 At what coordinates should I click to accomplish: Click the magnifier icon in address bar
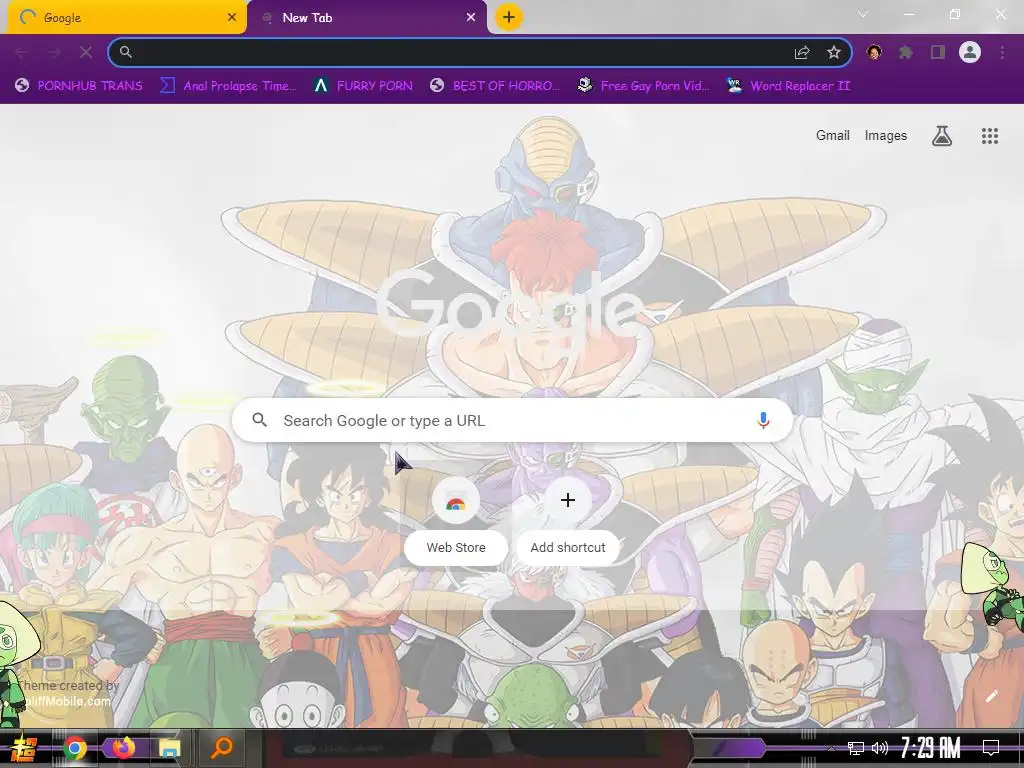pyautogui.click(x=125, y=52)
